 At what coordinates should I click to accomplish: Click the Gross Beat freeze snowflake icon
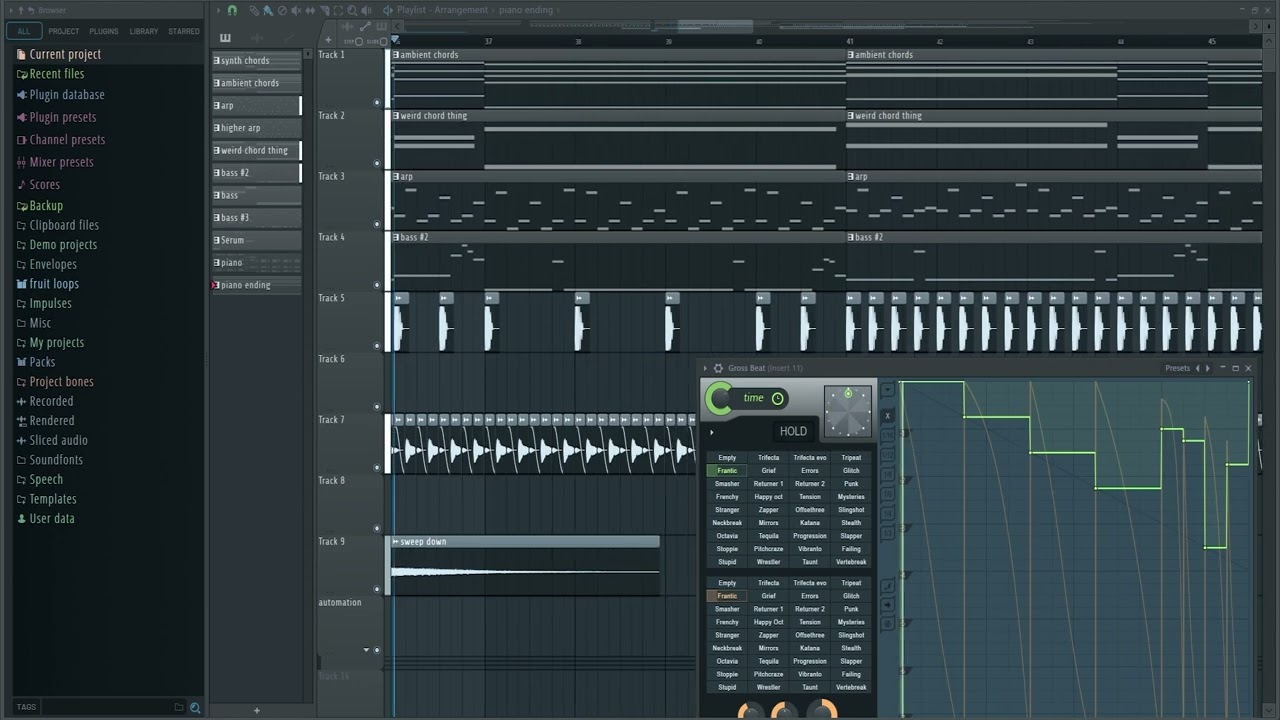pos(888,623)
